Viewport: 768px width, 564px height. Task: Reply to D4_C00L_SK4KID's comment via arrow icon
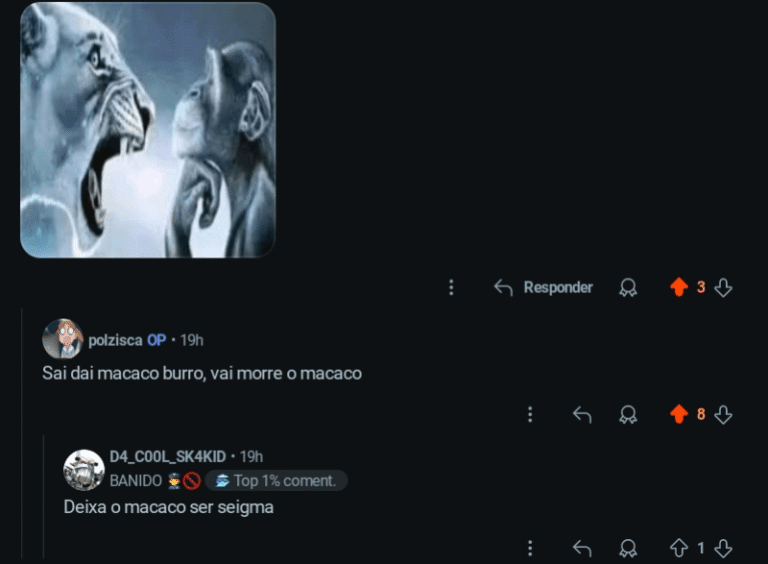pos(582,548)
